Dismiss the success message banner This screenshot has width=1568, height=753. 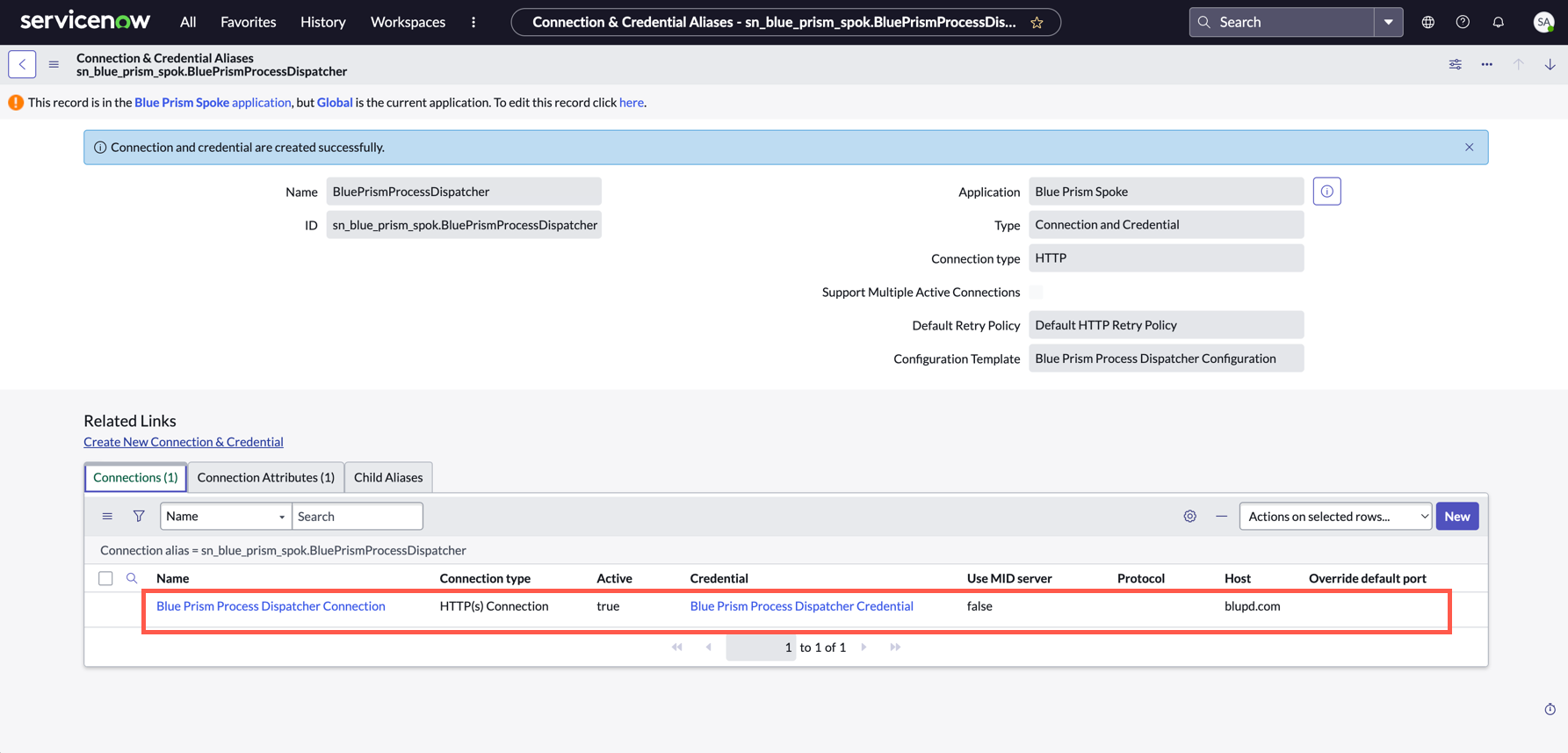(x=1469, y=147)
